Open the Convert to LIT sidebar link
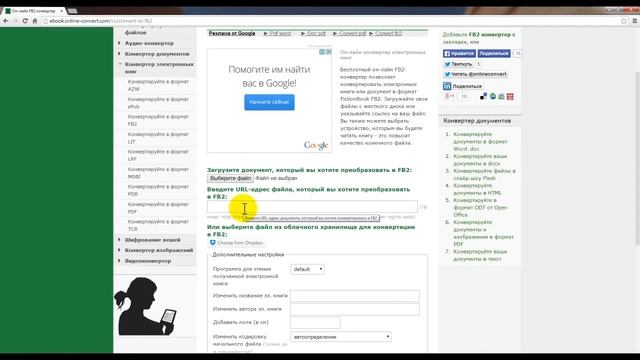This screenshot has width=640, height=360. [x=158, y=138]
